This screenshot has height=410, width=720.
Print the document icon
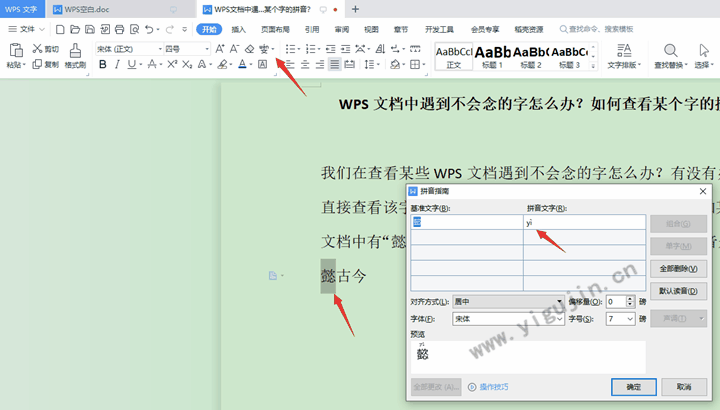click(119, 29)
